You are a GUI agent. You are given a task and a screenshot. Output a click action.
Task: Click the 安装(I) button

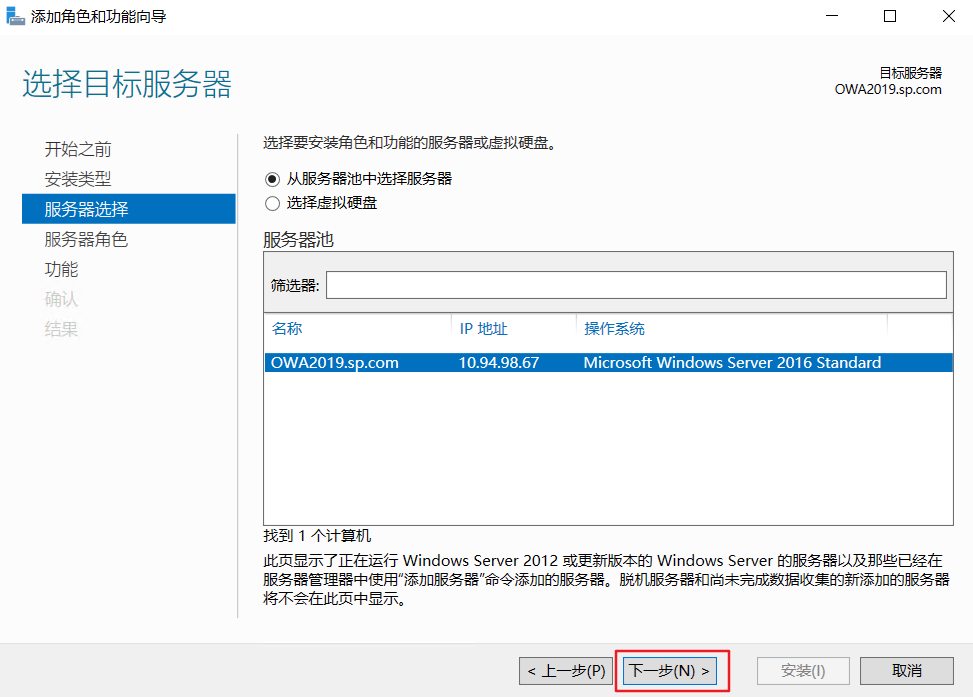[803, 671]
